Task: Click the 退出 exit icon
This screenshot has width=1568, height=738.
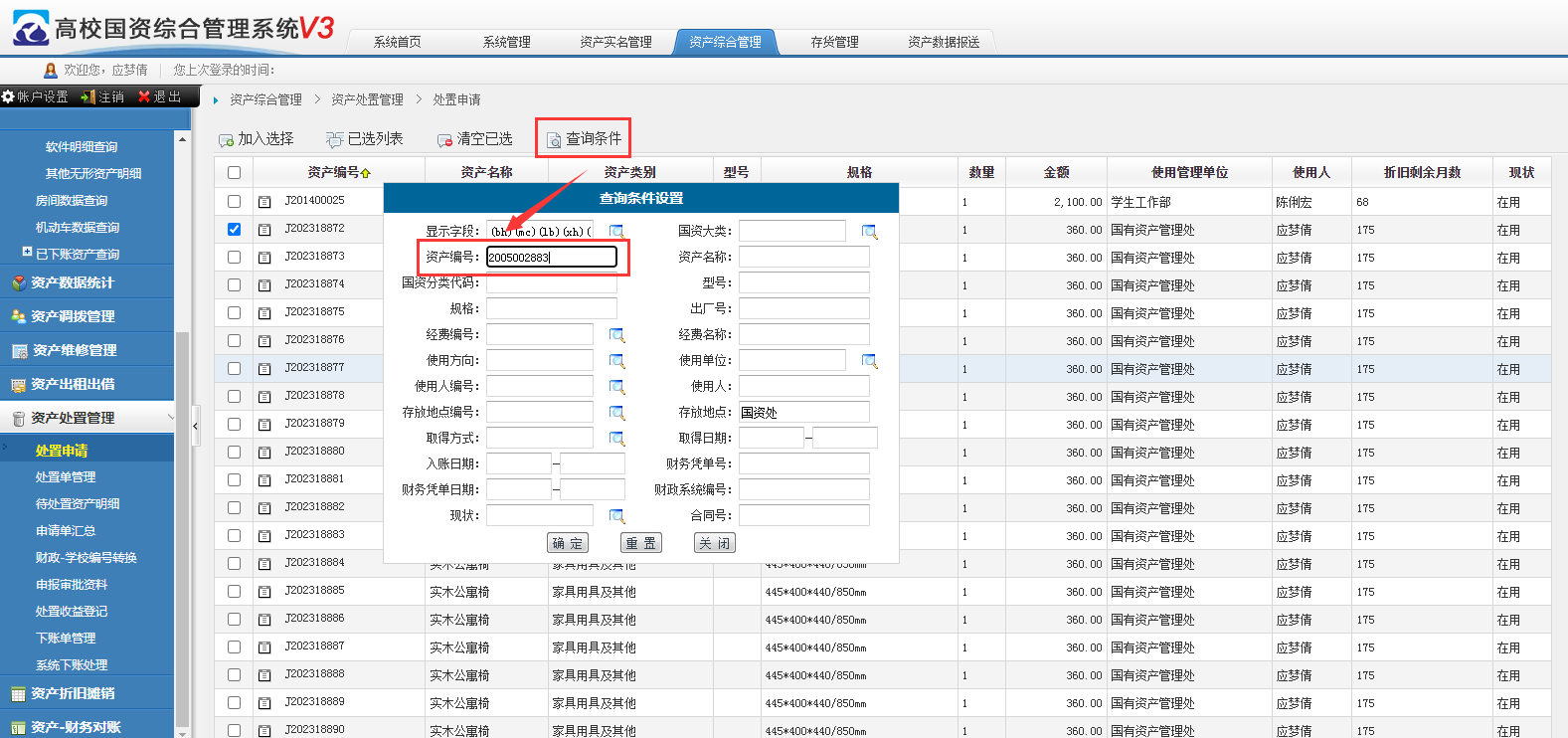Action: pyautogui.click(x=144, y=96)
